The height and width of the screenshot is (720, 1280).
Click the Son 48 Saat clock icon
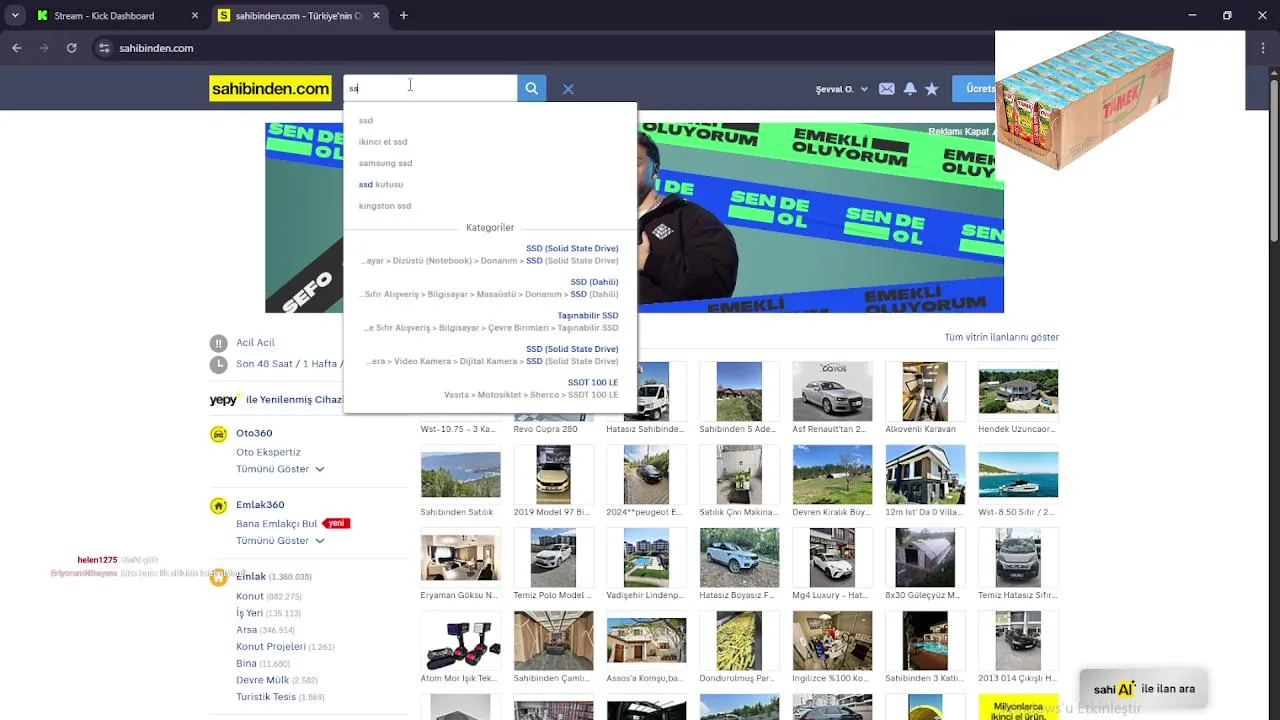219,365
